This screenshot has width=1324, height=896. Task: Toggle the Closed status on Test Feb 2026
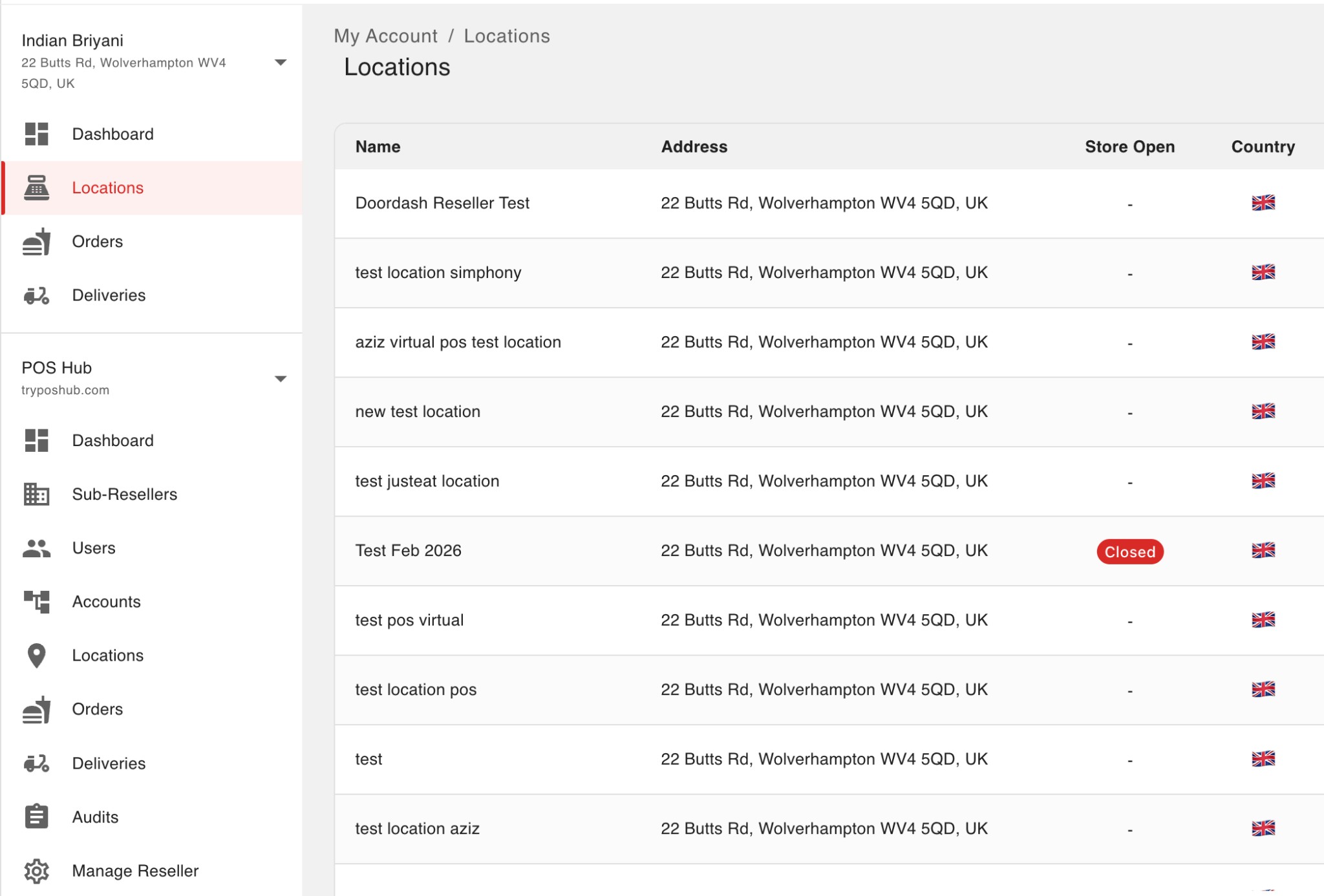click(x=1129, y=551)
